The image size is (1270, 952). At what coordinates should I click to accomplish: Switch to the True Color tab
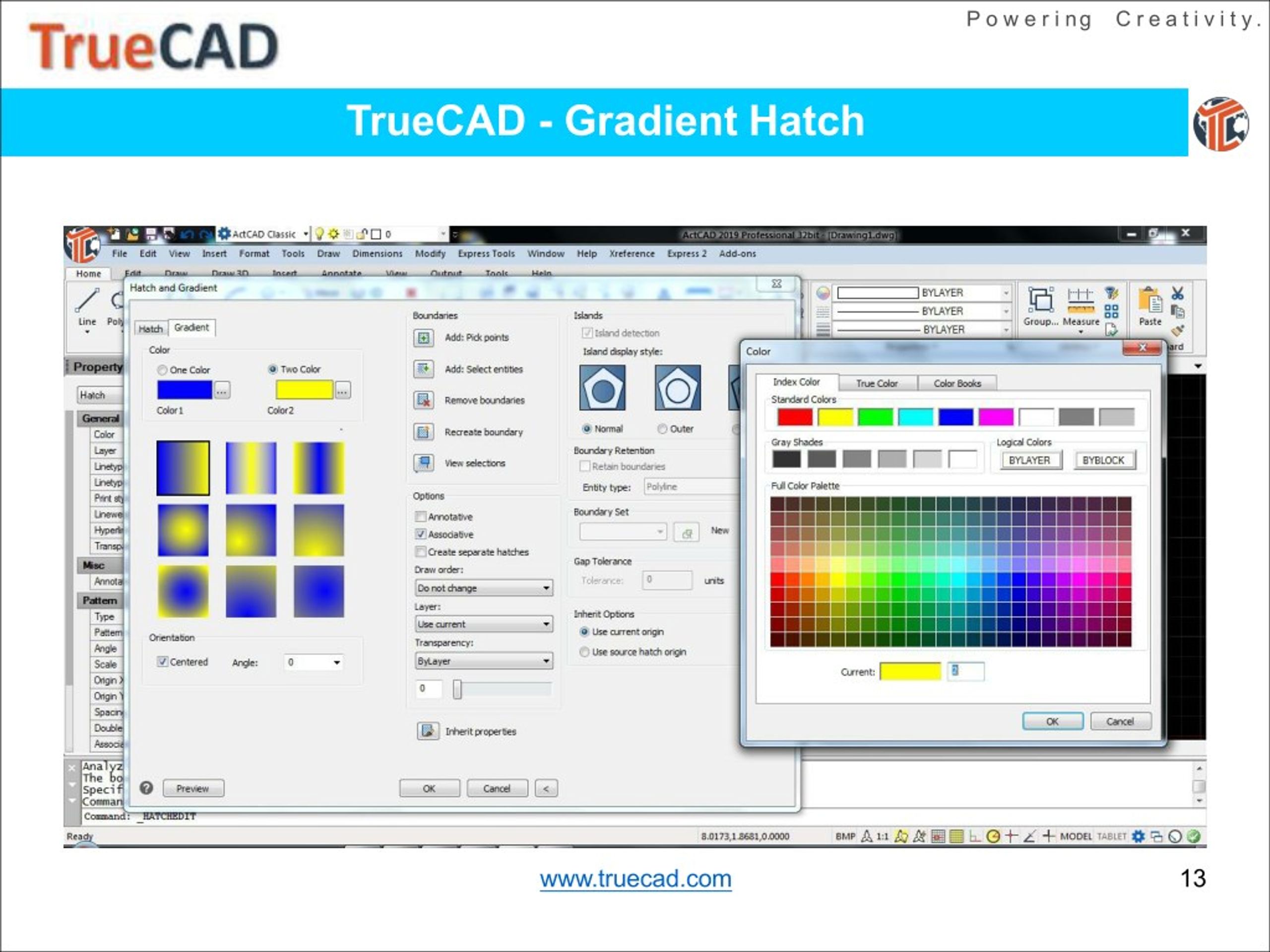[x=877, y=383]
